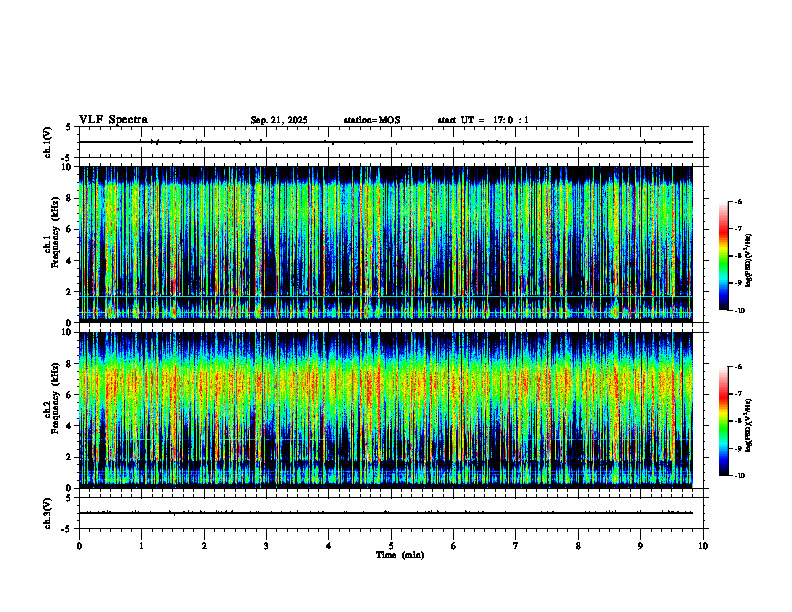Click the ch.2 colorbar log(PSD) unit label
The image size is (792, 612).
coord(749,425)
